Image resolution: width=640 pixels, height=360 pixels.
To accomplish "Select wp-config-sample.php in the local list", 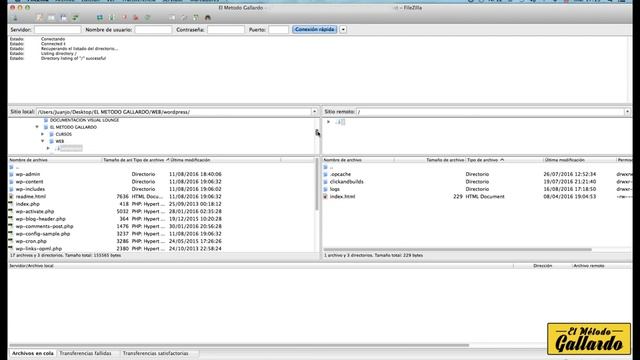I will pos(43,234).
